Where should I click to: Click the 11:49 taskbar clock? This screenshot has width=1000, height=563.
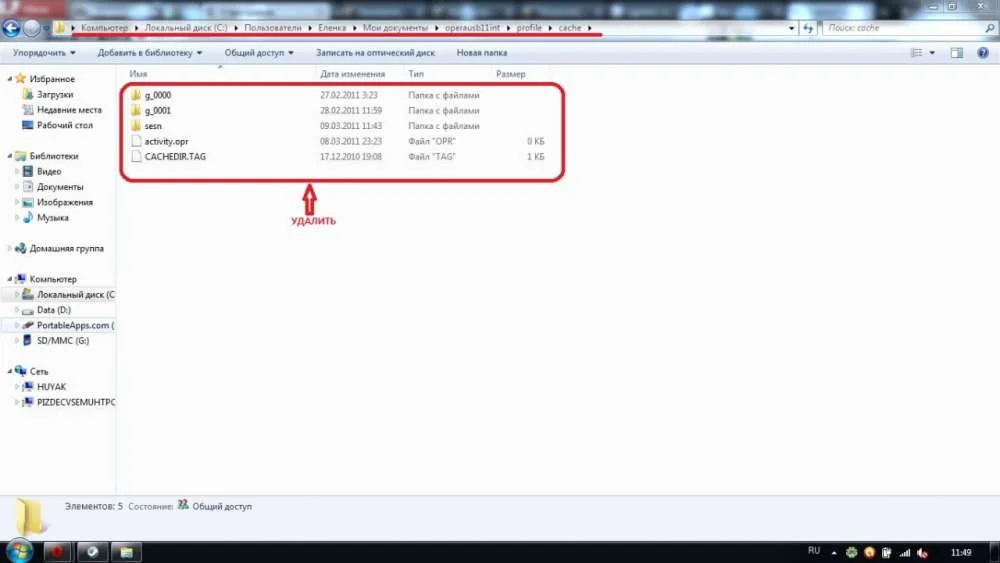960,552
